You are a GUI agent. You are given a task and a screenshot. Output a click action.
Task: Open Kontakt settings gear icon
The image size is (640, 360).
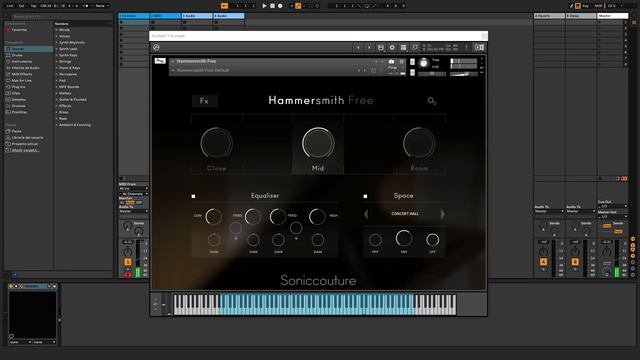pos(392,47)
